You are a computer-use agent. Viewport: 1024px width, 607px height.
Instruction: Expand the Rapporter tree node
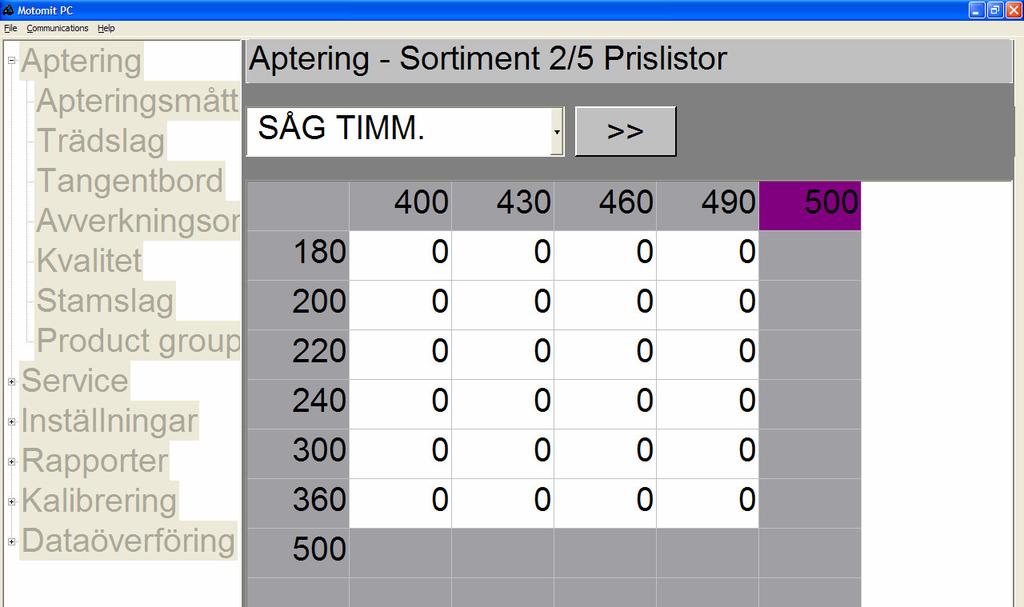click(x=12, y=461)
